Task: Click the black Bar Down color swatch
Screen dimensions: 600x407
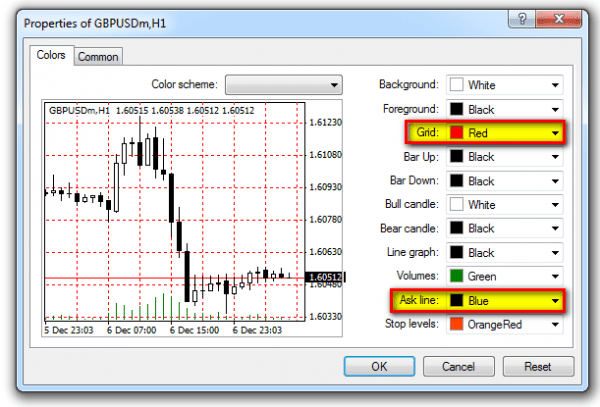Action: tap(457, 181)
